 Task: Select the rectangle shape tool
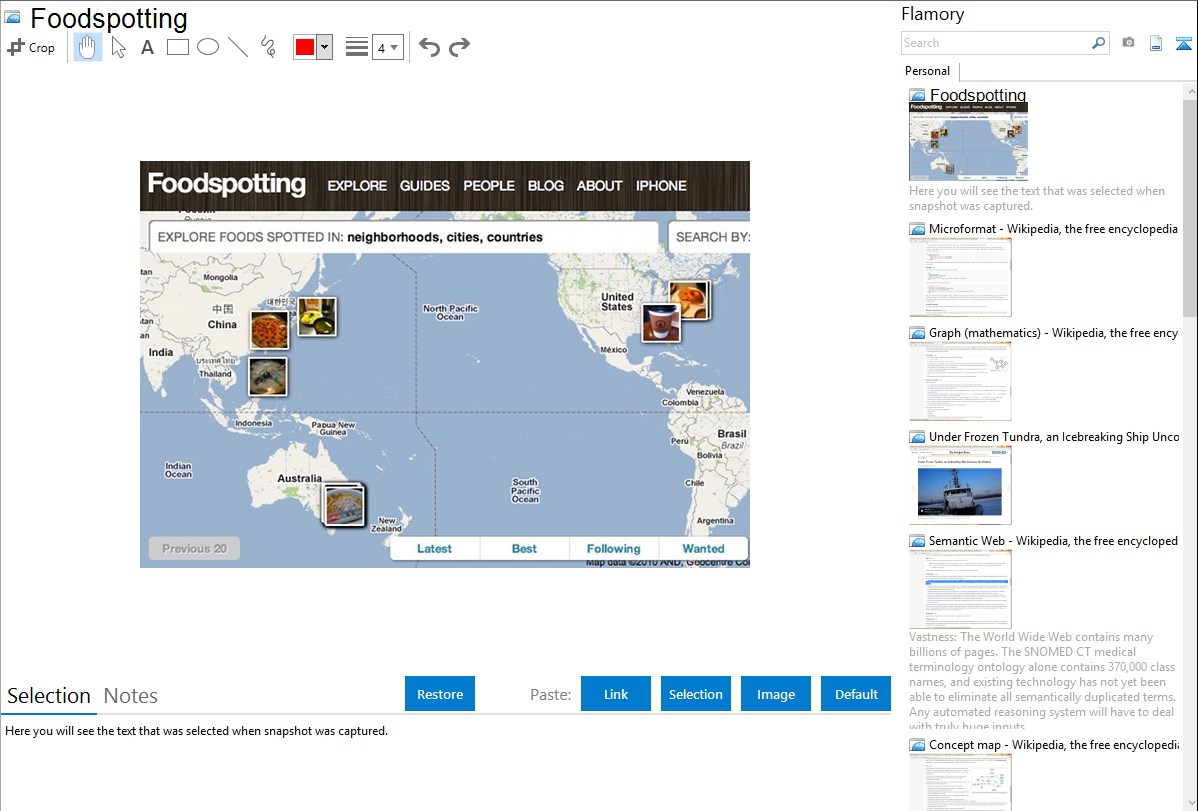[177, 47]
